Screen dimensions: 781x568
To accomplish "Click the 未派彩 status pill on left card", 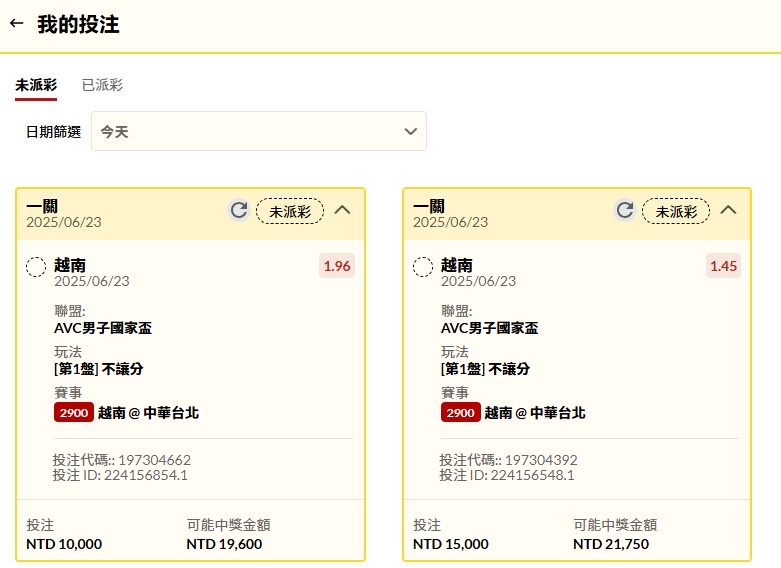I will [290, 211].
